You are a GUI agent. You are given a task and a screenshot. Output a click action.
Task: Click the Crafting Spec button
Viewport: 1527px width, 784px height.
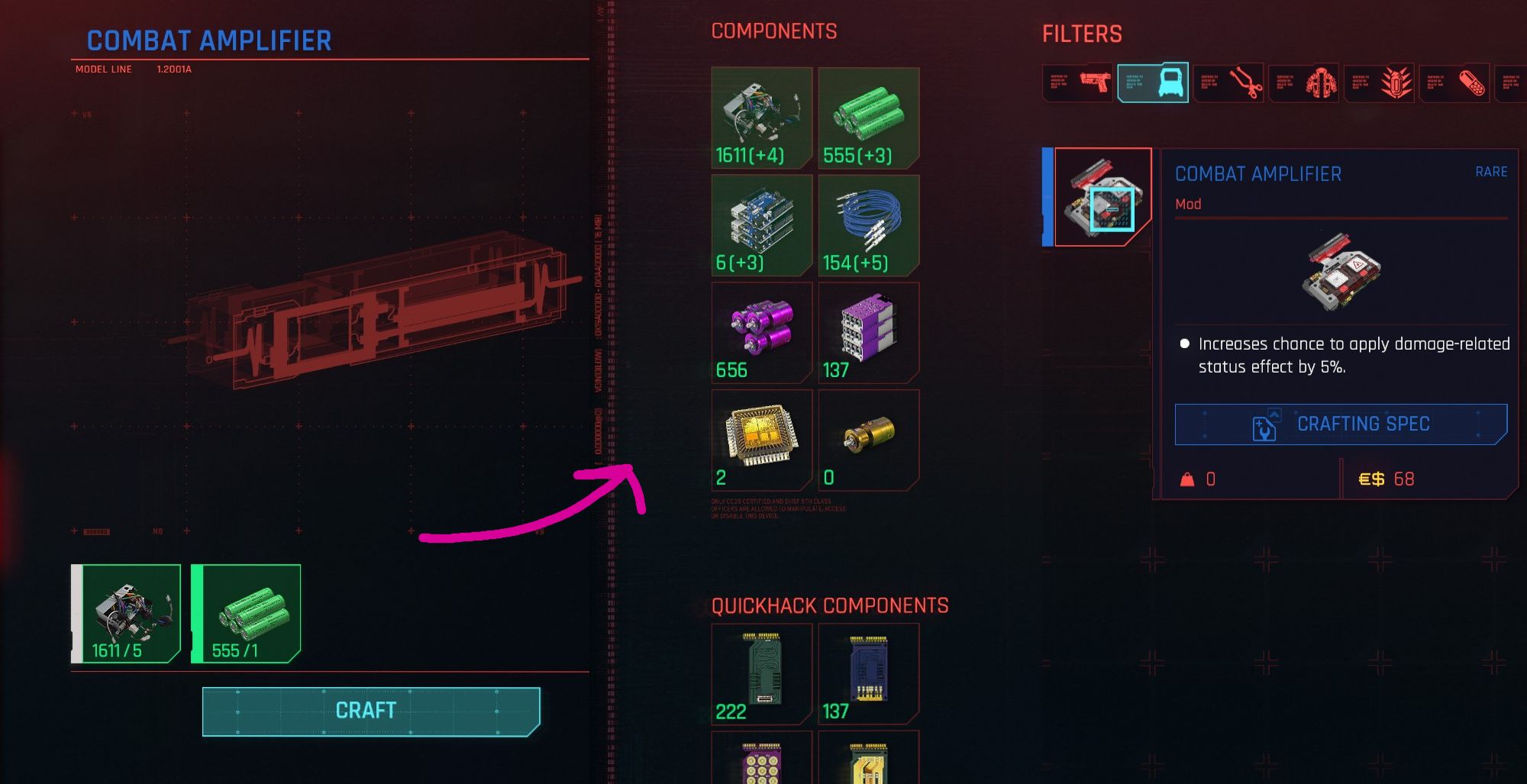pos(1341,424)
